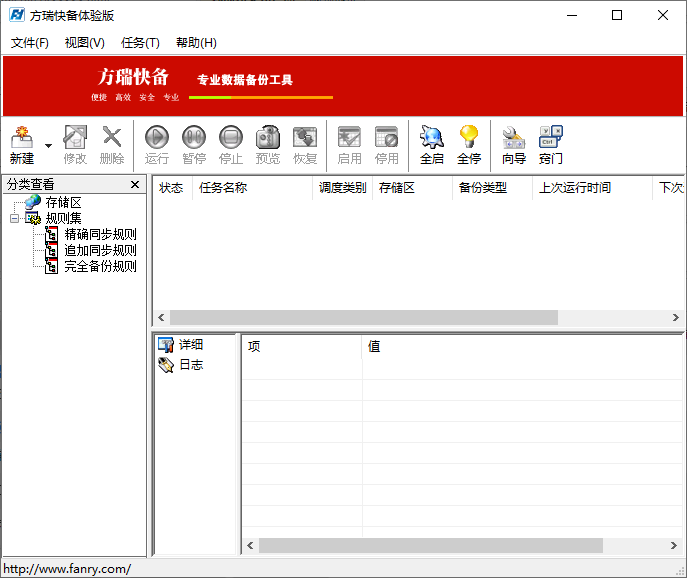The image size is (687, 578).
Task: Click the 运行 (Run) toolbar button
Action: [157, 145]
